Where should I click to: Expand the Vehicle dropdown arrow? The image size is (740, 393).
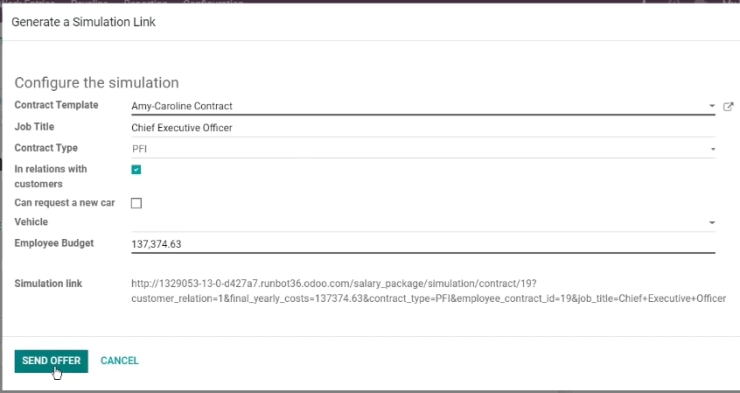point(712,223)
